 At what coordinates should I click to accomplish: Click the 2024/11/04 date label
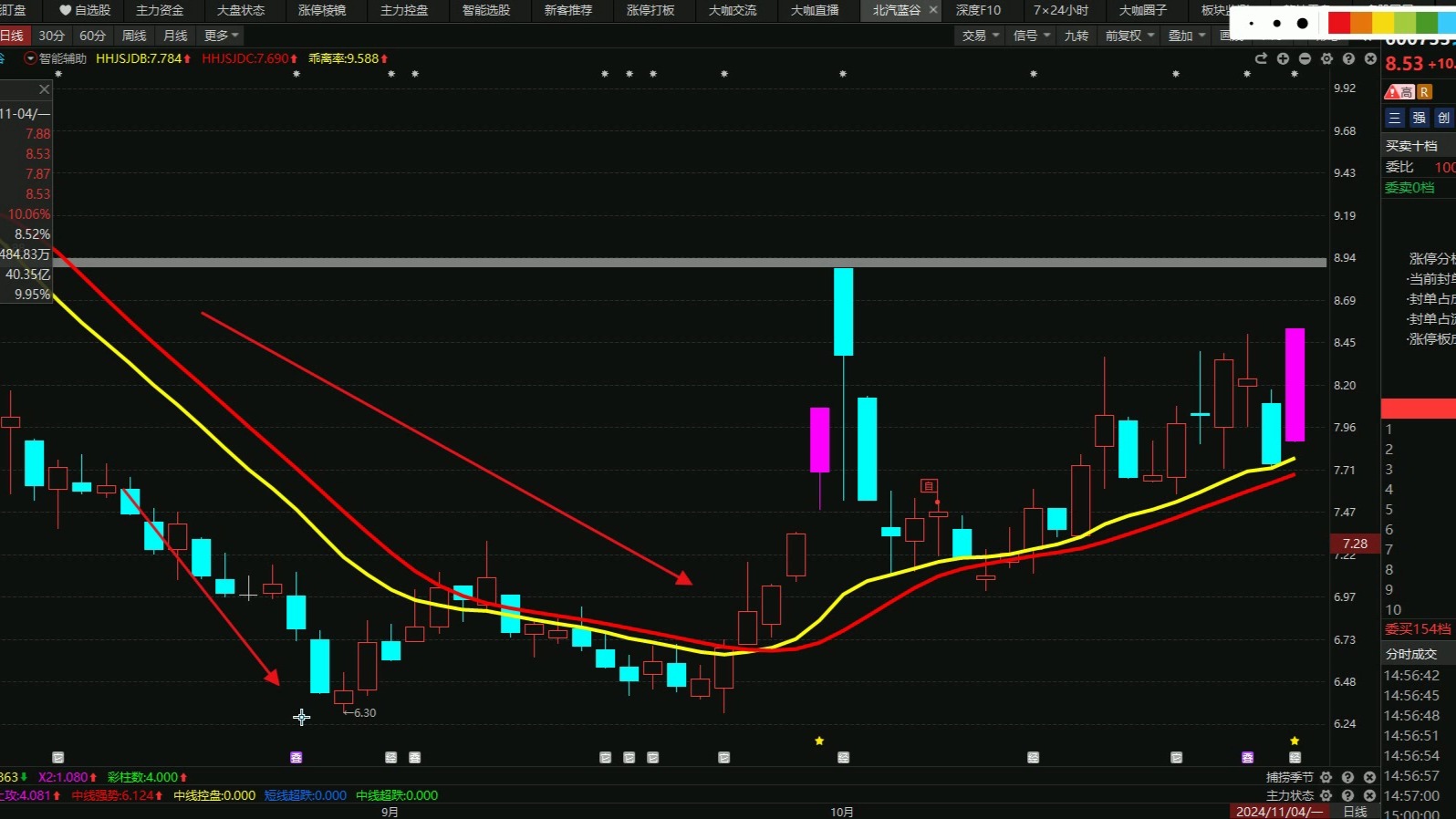(x=1279, y=812)
